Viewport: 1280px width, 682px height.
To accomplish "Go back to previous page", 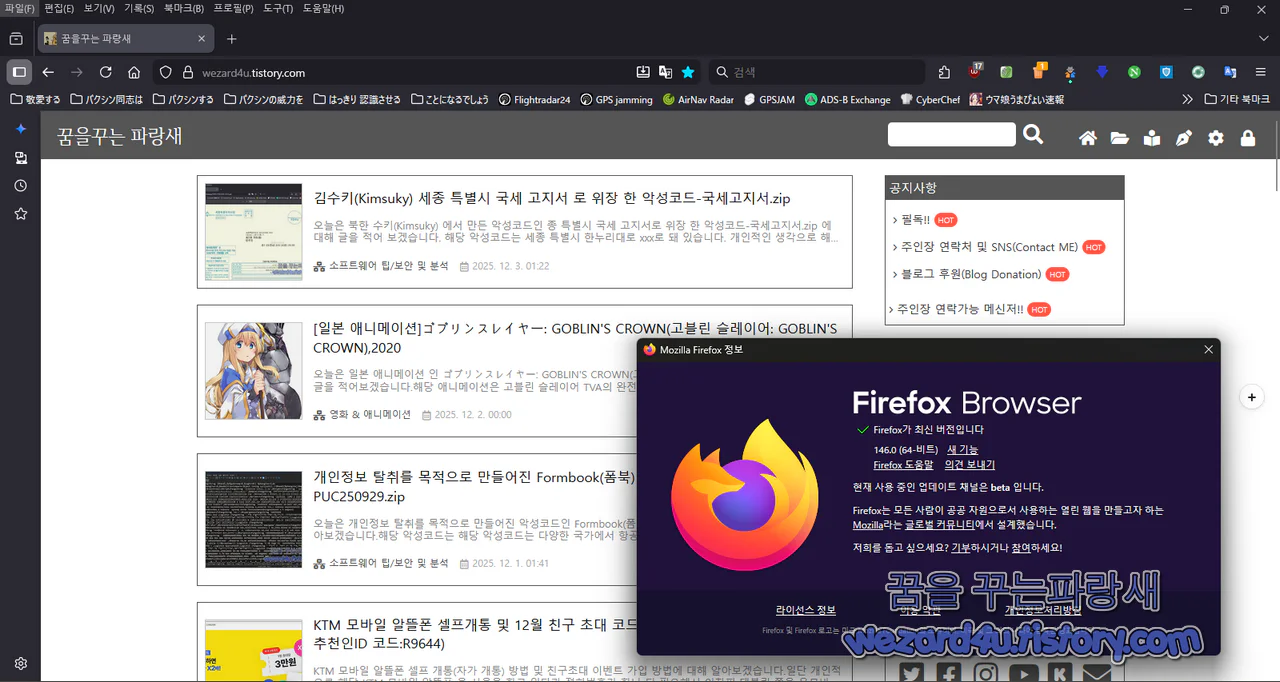I will (47, 72).
